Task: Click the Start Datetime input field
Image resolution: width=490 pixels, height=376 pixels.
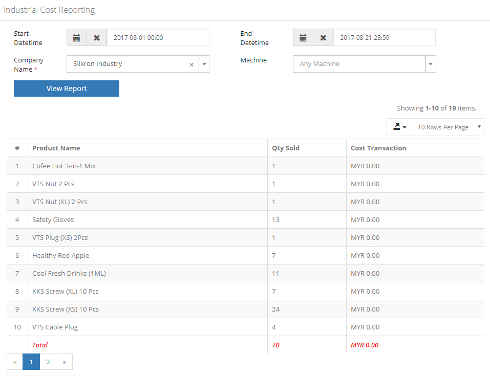Action: pyautogui.click(x=158, y=37)
